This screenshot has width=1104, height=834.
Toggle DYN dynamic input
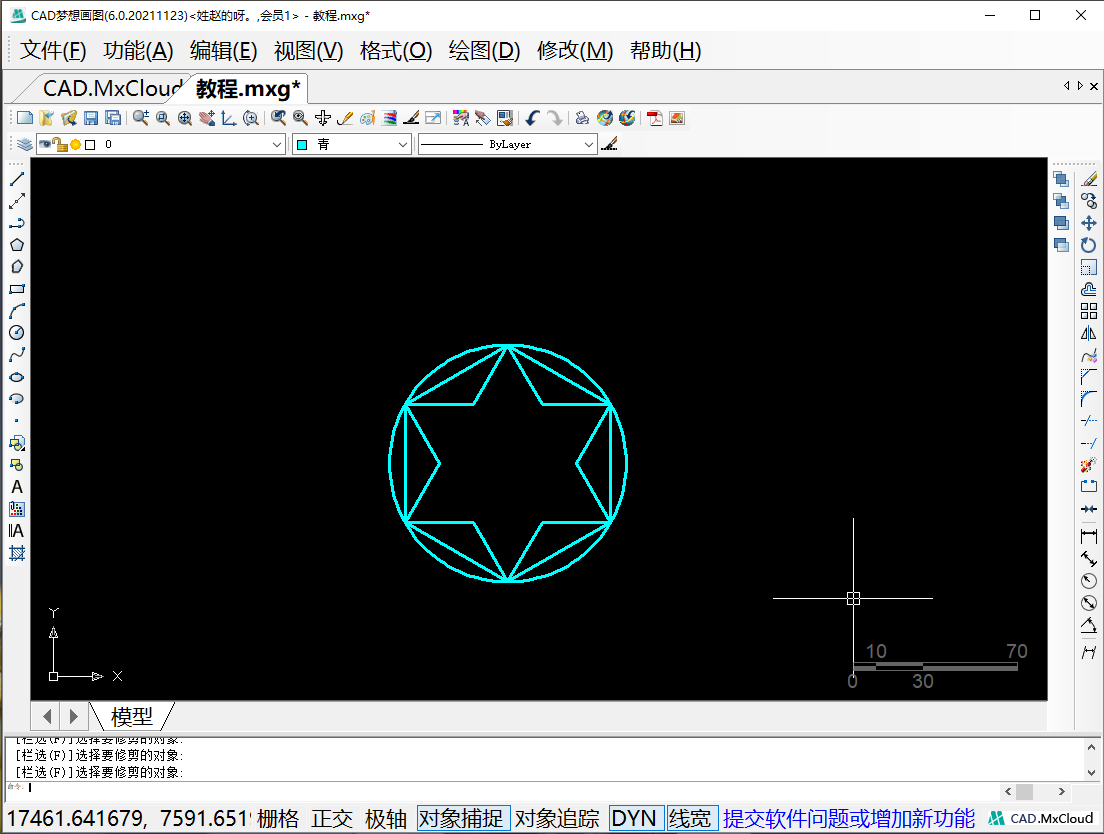click(x=634, y=819)
